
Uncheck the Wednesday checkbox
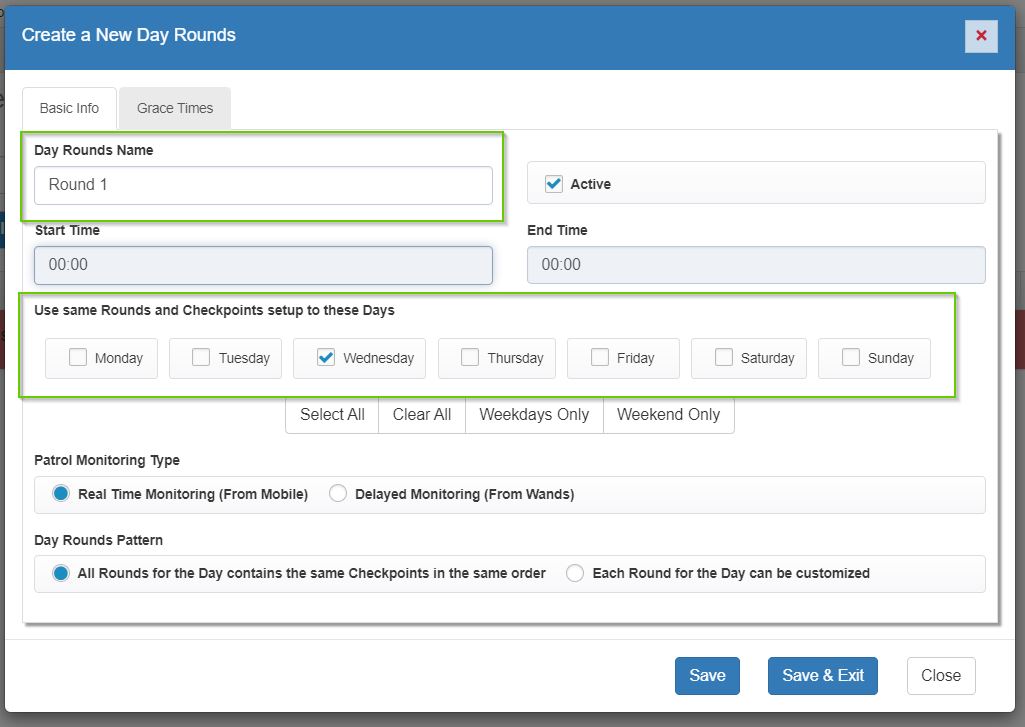tap(325, 358)
